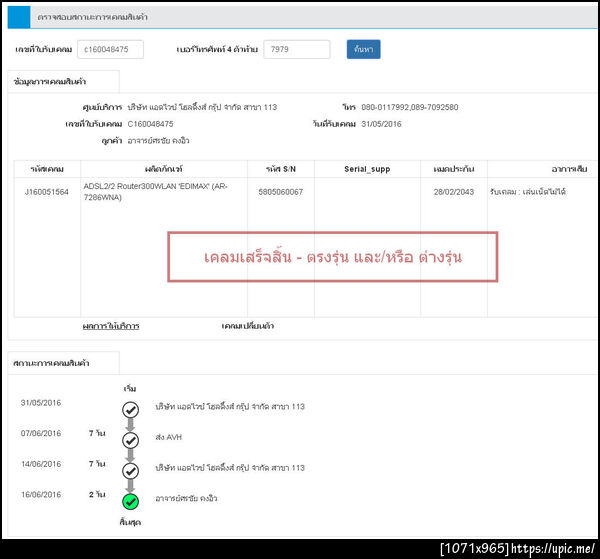Image resolution: width=600 pixels, height=559 pixels.
Task: Click the status date 16/06/2016
Action: pyautogui.click(x=41, y=494)
